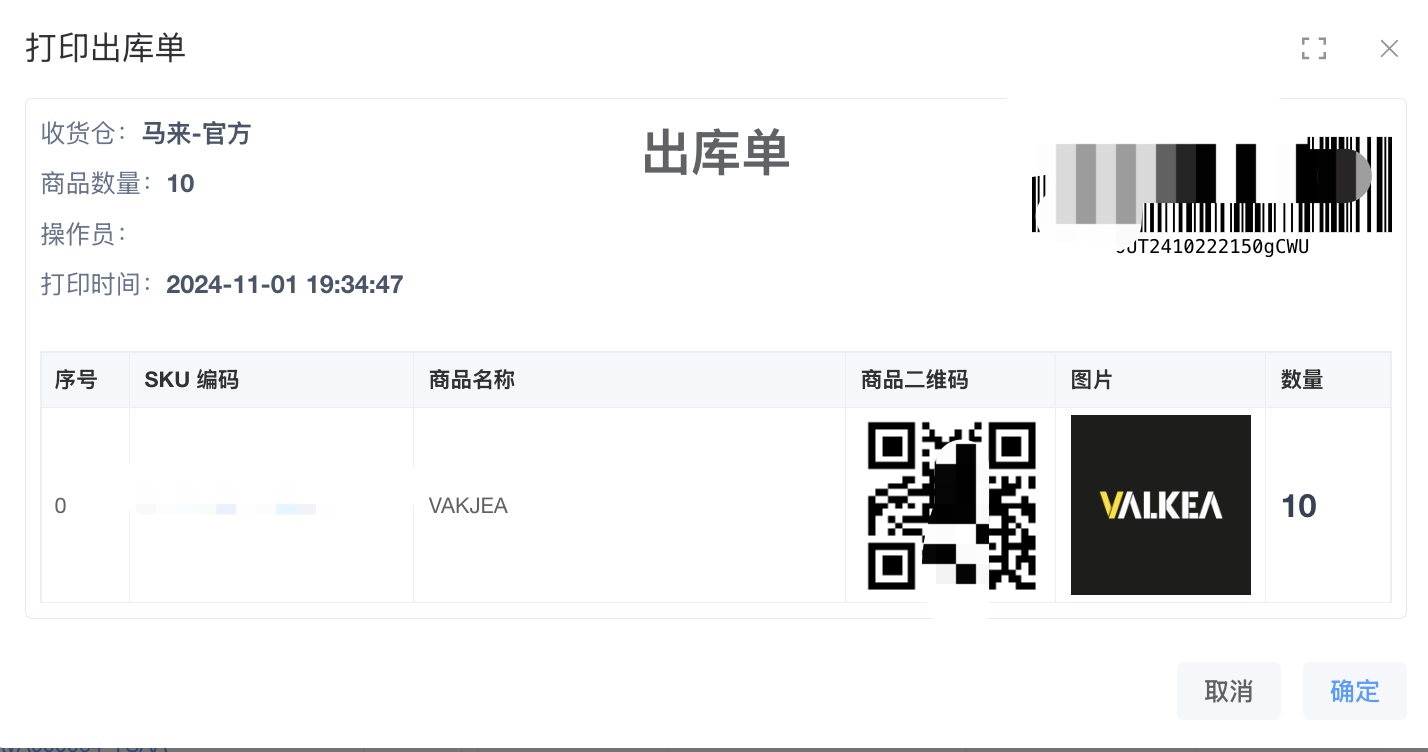The image size is (1428, 752).
Task: Click the barcode at the top right
Action: tap(1212, 185)
